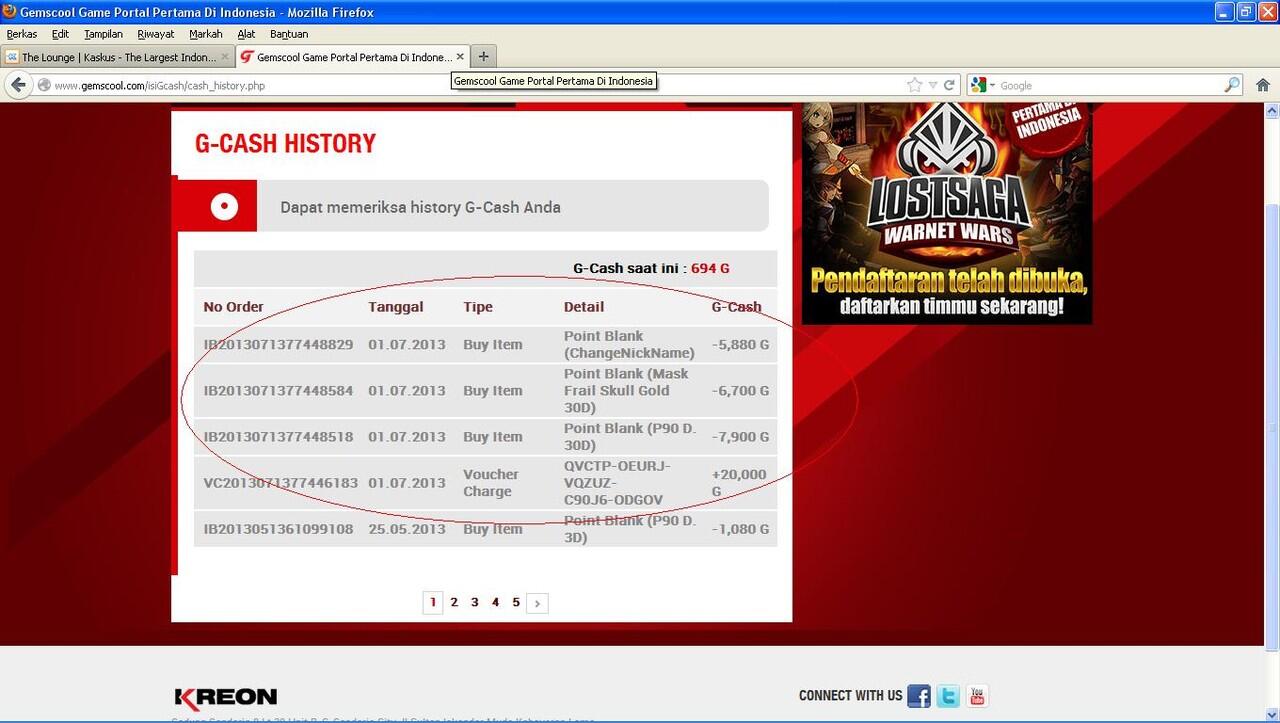Close the Gemscool tab
The image size is (1280, 723).
pos(460,57)
